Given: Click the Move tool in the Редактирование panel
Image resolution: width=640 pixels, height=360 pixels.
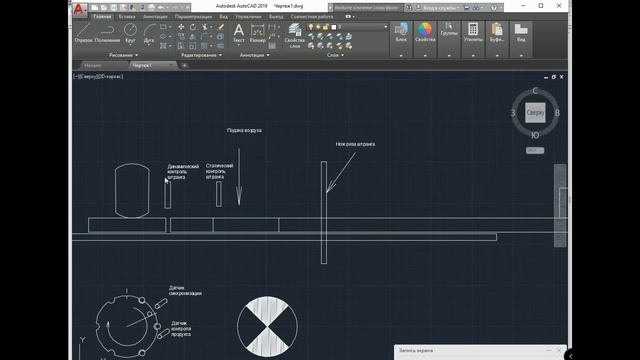Looking at the screenshot, I should (x=181, y=27).
